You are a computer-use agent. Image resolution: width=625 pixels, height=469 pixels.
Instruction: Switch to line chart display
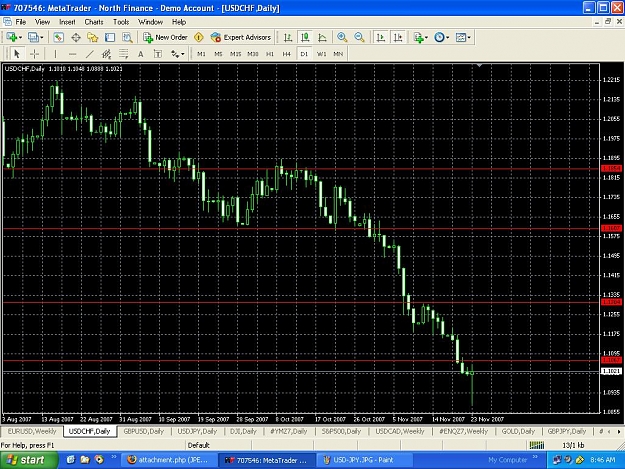(x=322, y=37)
